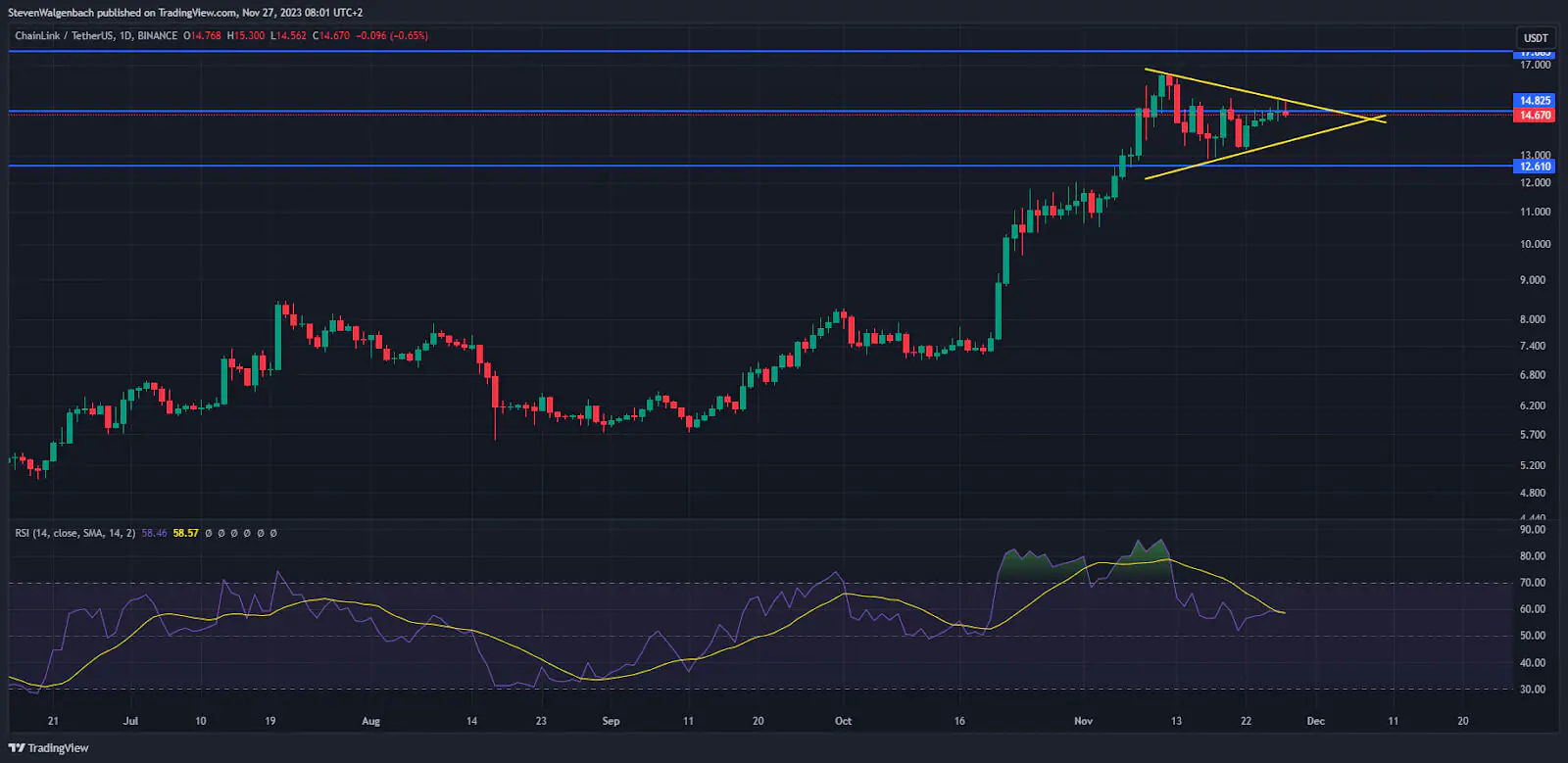The width and height of the screenshot is (1568, 763).
Task: Click the published-by line naming StevenWalgenbach
Action: pos(185,13)
